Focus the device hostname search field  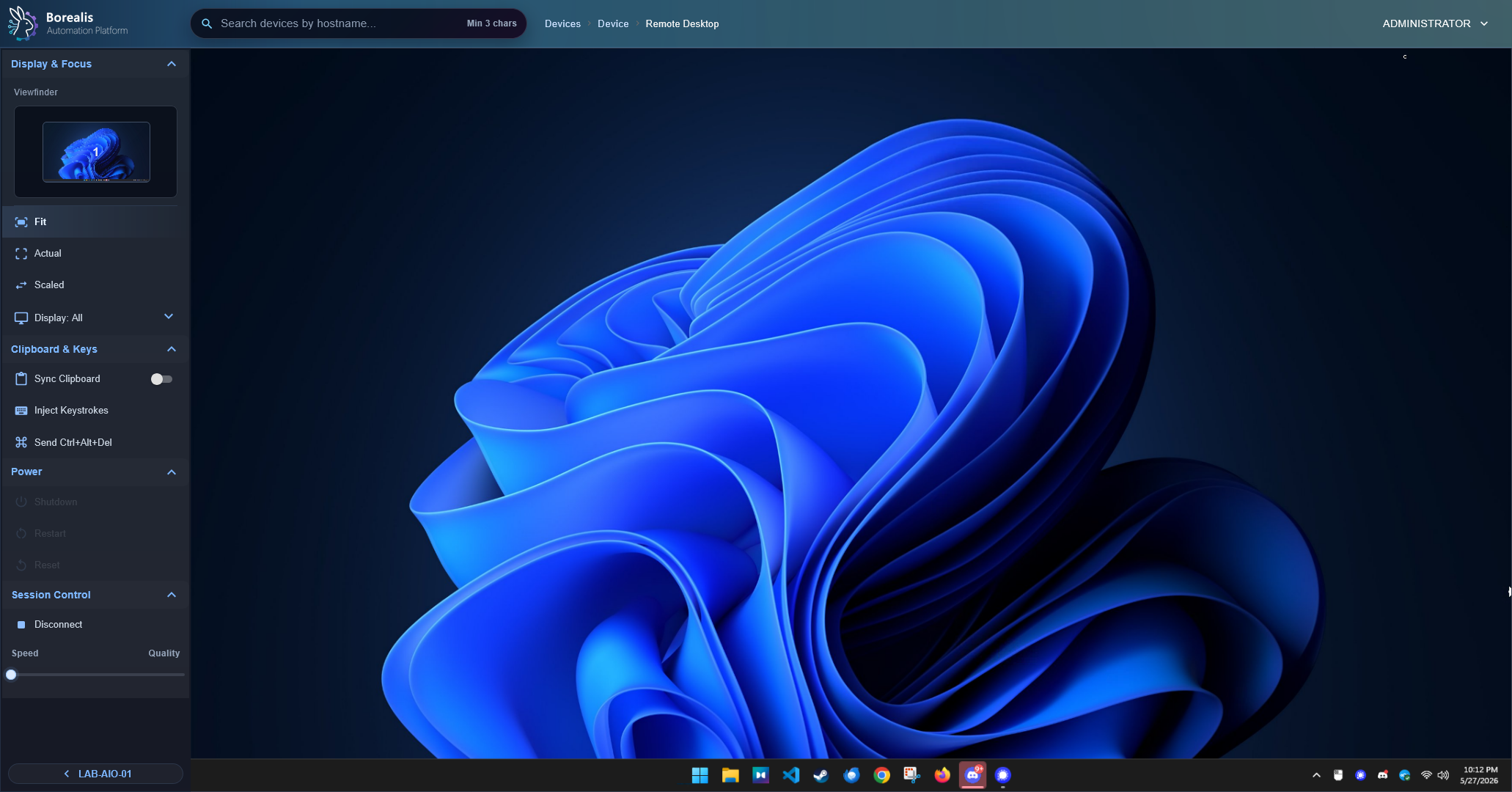(x=359, y=23)
